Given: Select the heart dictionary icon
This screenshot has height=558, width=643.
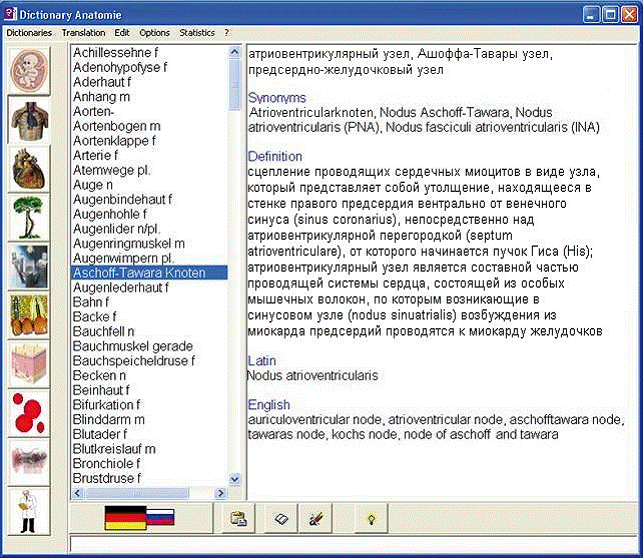Looking at the screenshot, I should pyautogui.click(x=29, y=169).
